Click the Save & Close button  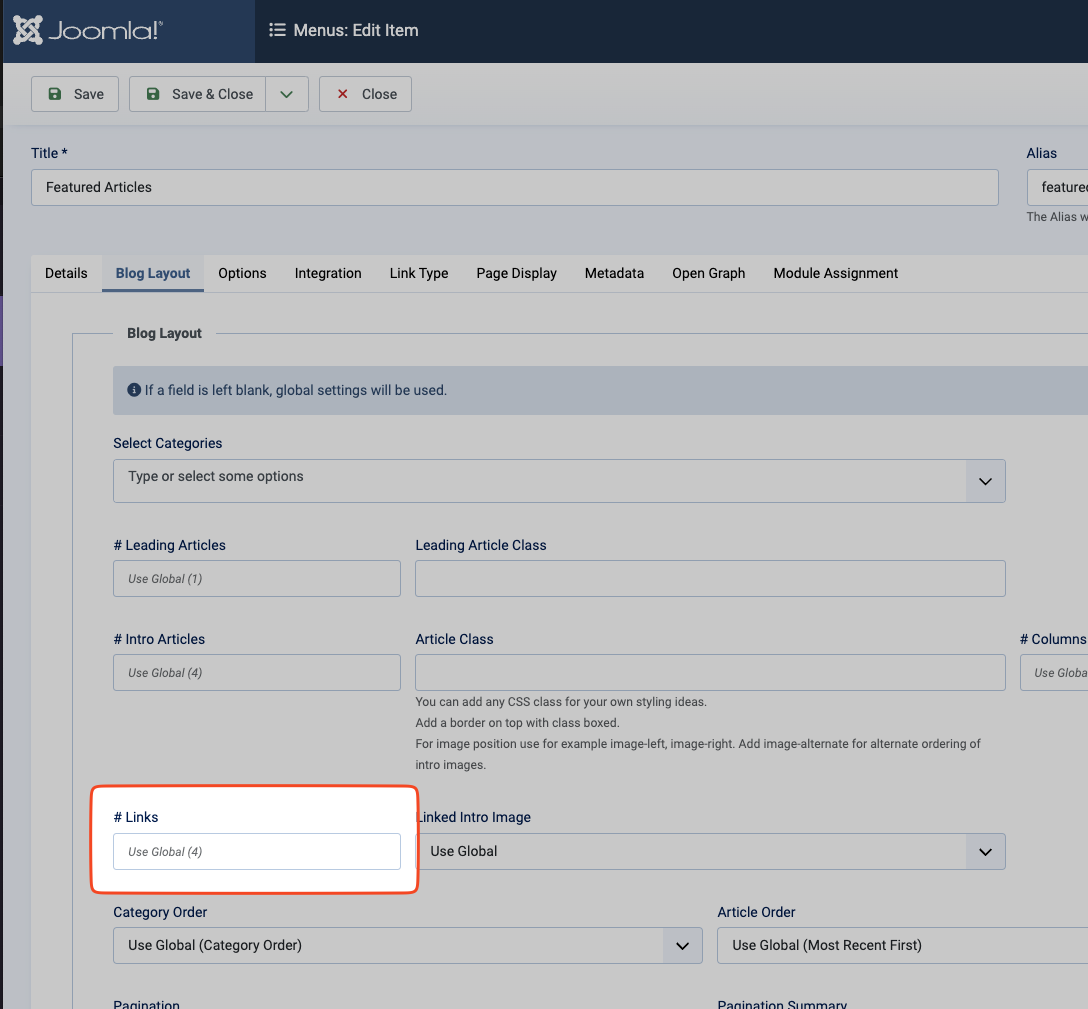198,94
